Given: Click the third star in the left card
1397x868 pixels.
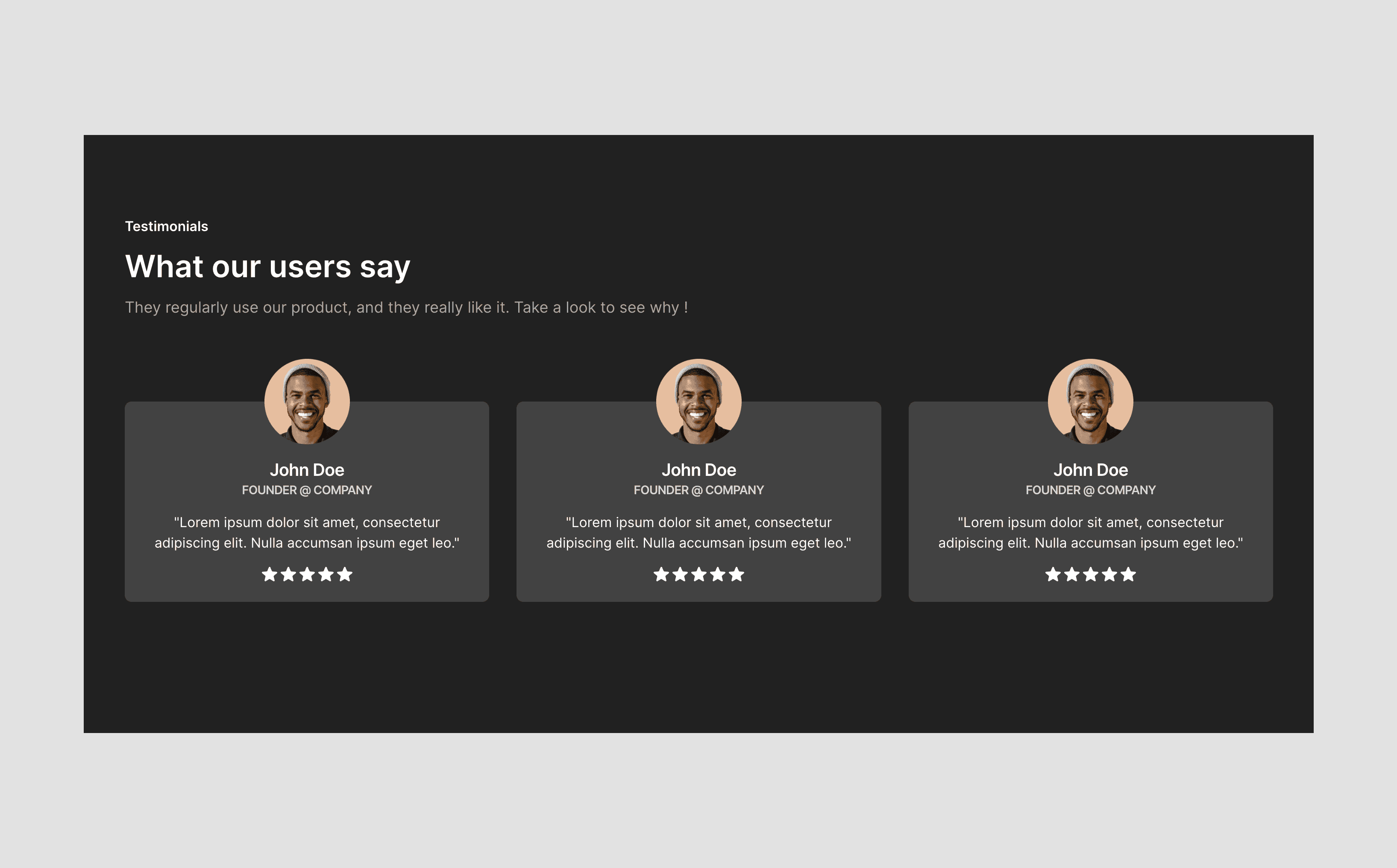Looking at the screenshot, I should coord(307,574).
